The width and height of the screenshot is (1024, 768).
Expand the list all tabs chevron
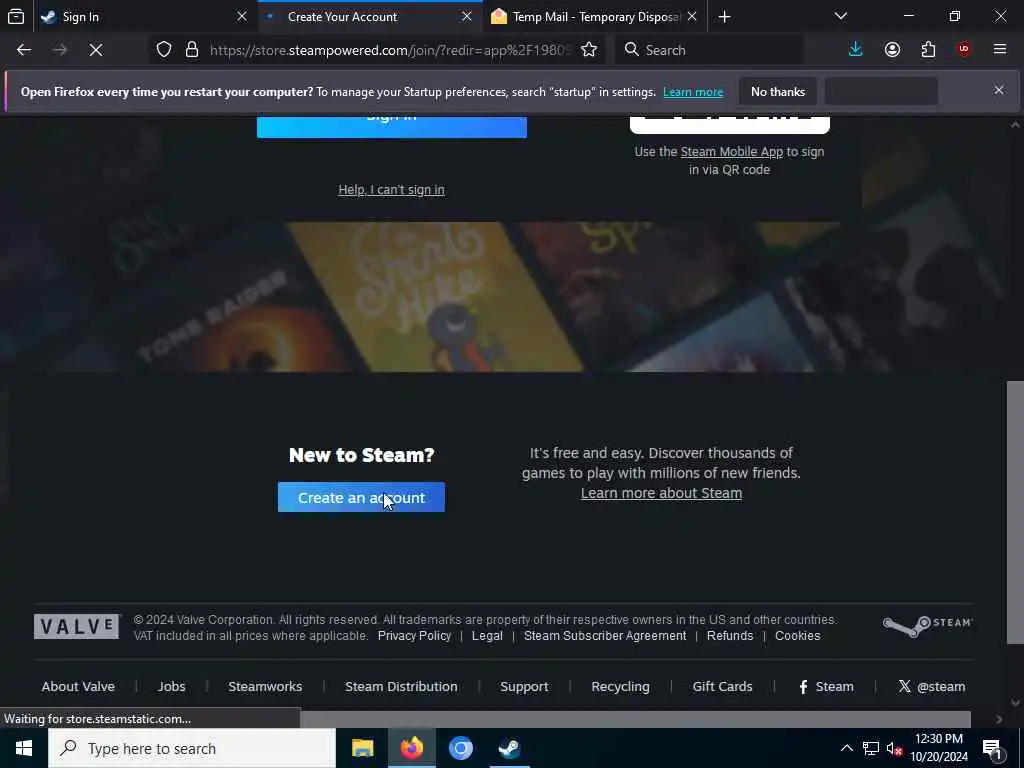tap(841, 16)
